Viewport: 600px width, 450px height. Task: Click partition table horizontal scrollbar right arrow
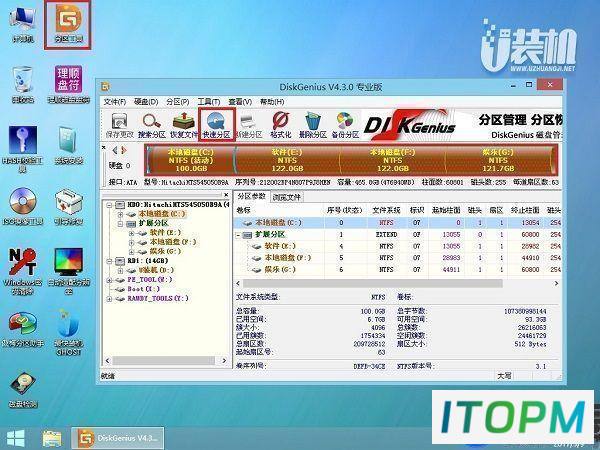pos(556,284)
